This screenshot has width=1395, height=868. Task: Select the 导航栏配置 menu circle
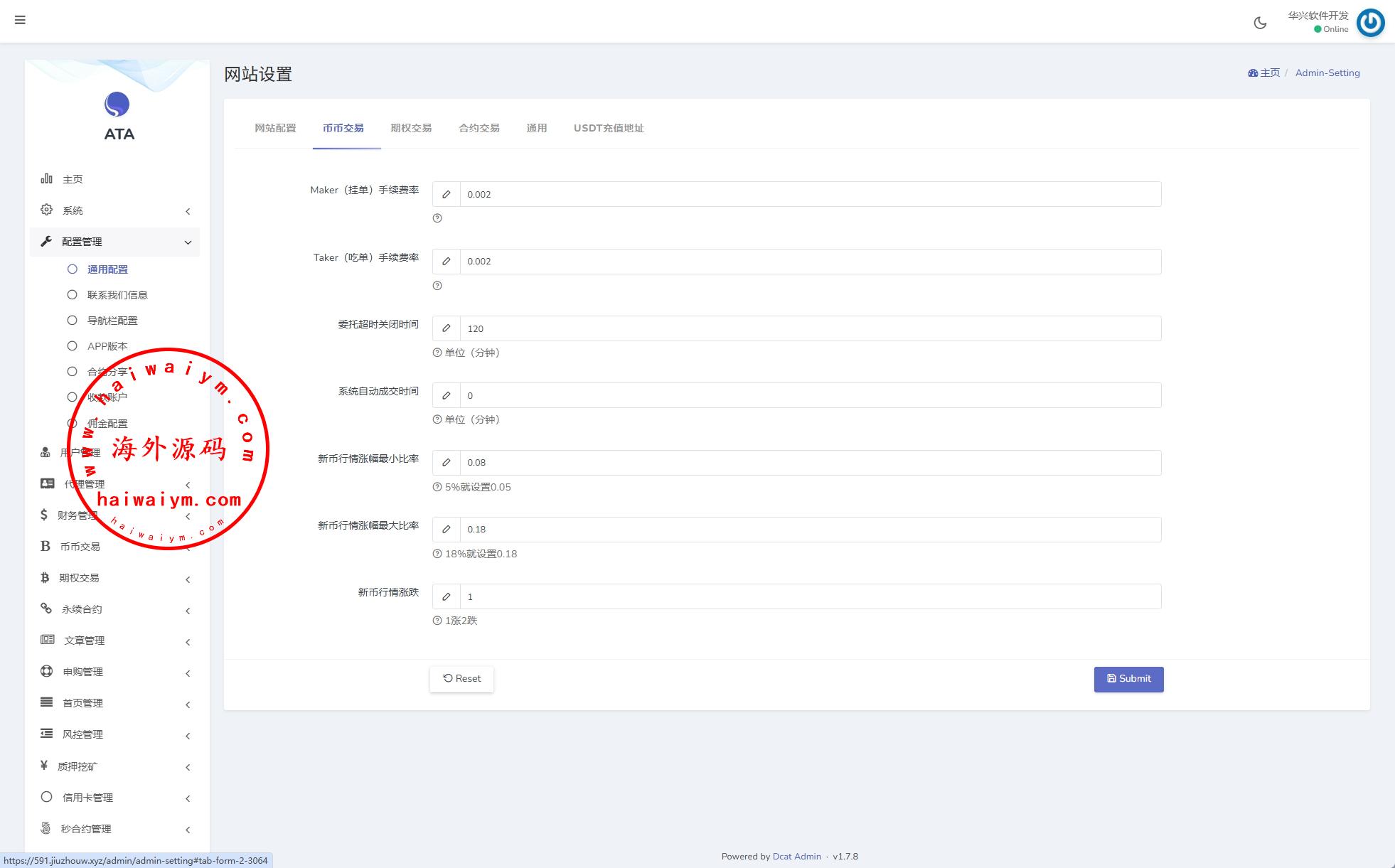(72, 320)
